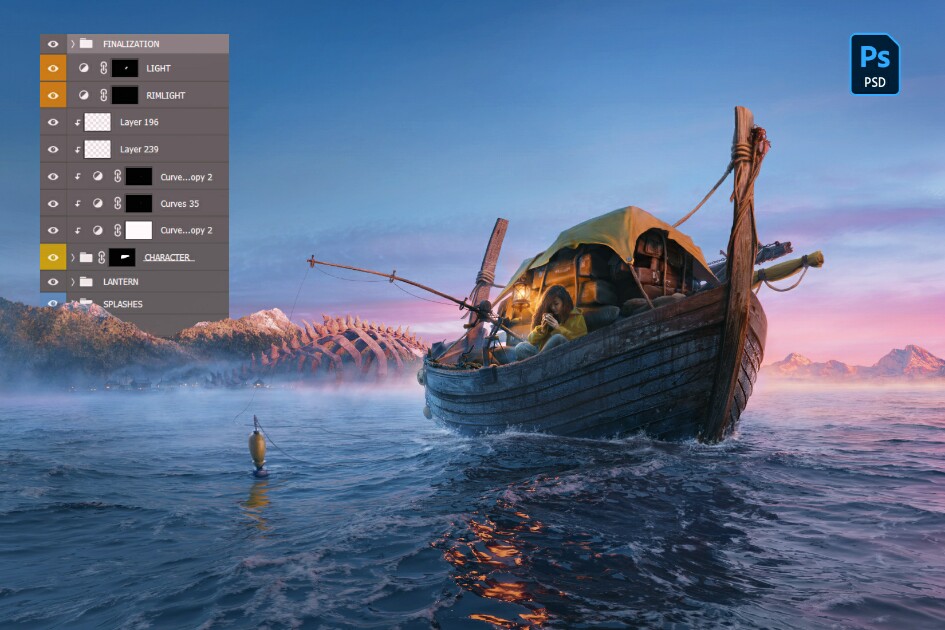Click the Curves 35 adjustment layer icon
Viewport: 945px width, 630px height.
(98, 203)
